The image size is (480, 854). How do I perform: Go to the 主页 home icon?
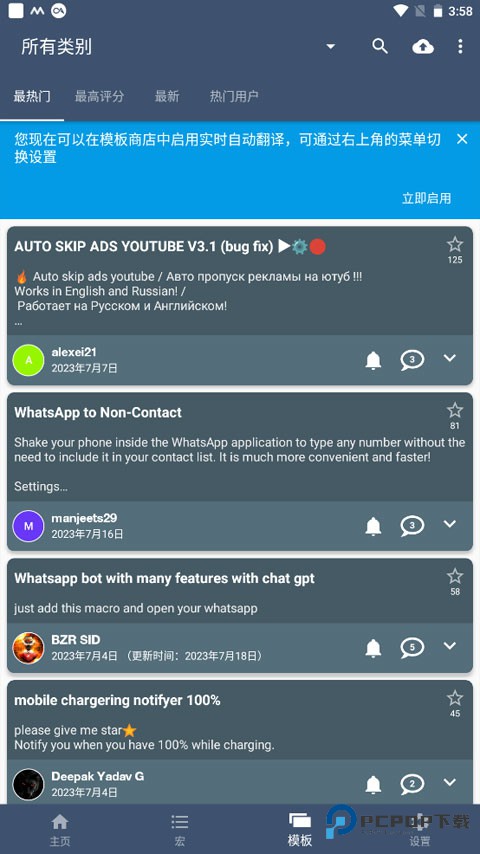click(x=60, y=829)
